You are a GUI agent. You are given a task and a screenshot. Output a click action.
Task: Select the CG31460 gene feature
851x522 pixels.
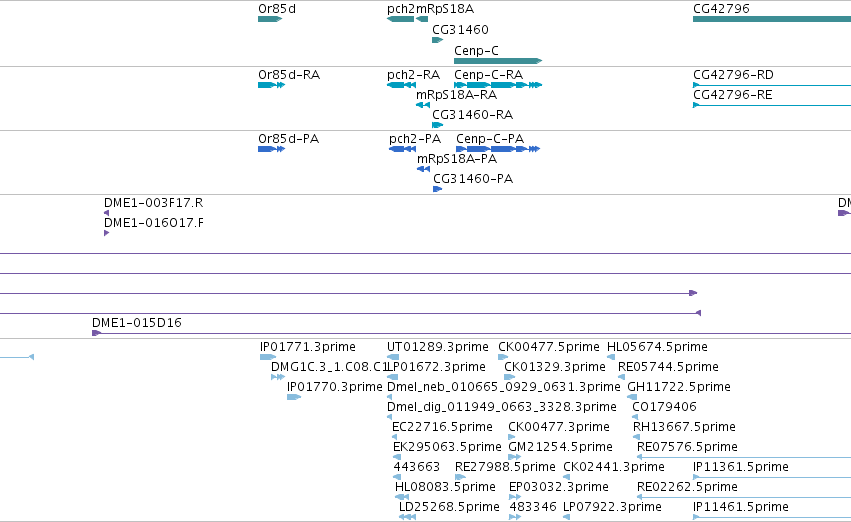437,40
